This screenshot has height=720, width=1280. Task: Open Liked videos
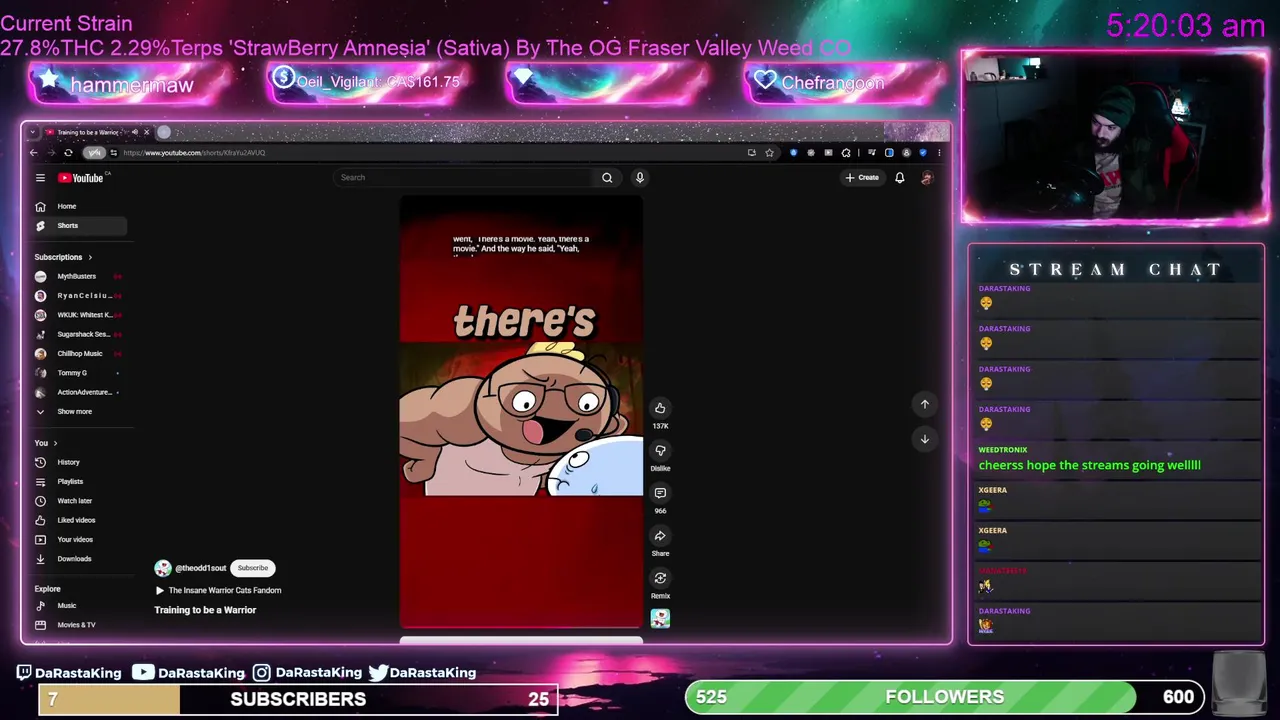tap(78, 520)
